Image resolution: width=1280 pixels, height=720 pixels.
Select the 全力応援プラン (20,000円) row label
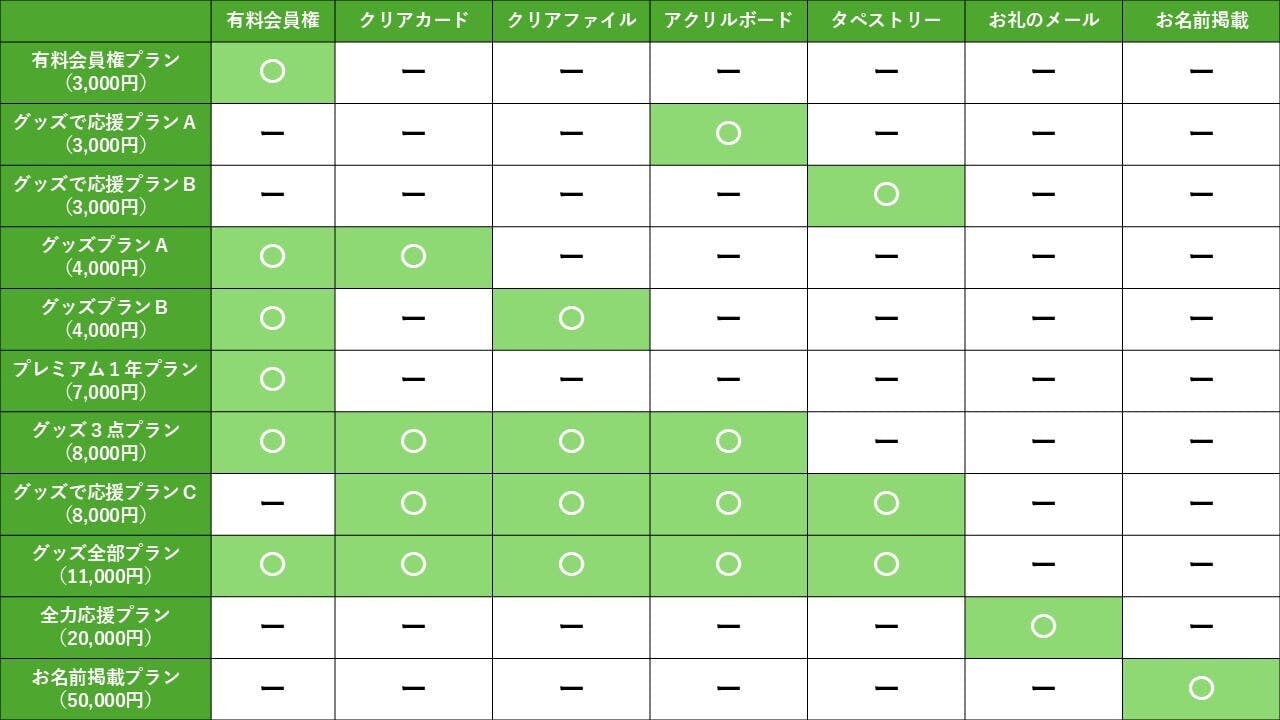click(105, 626)
